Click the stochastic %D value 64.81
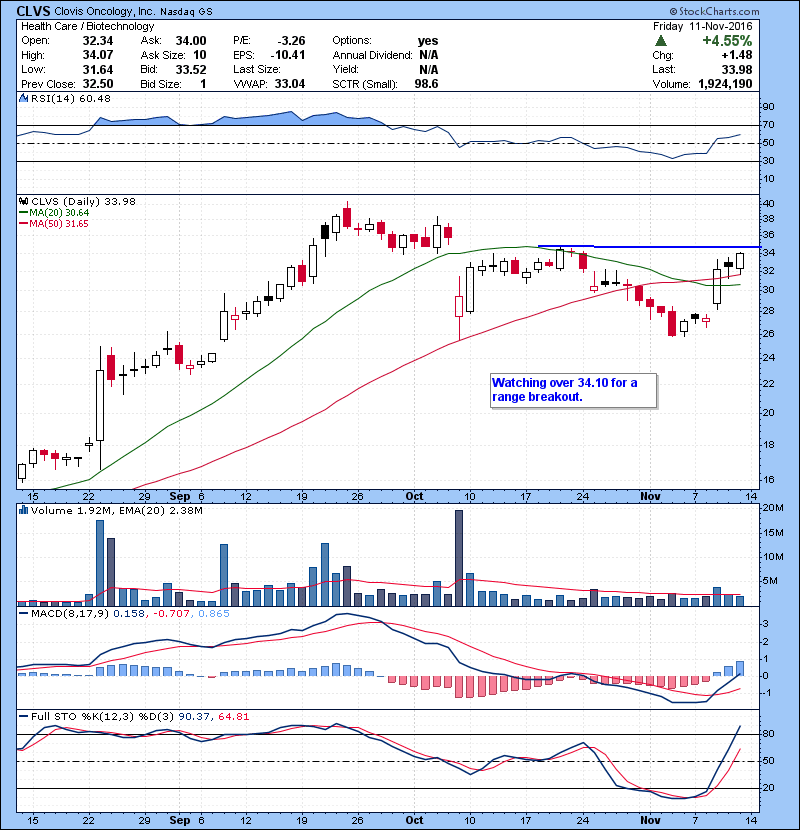This screenshot has height=830, width=800. point(233,716)
